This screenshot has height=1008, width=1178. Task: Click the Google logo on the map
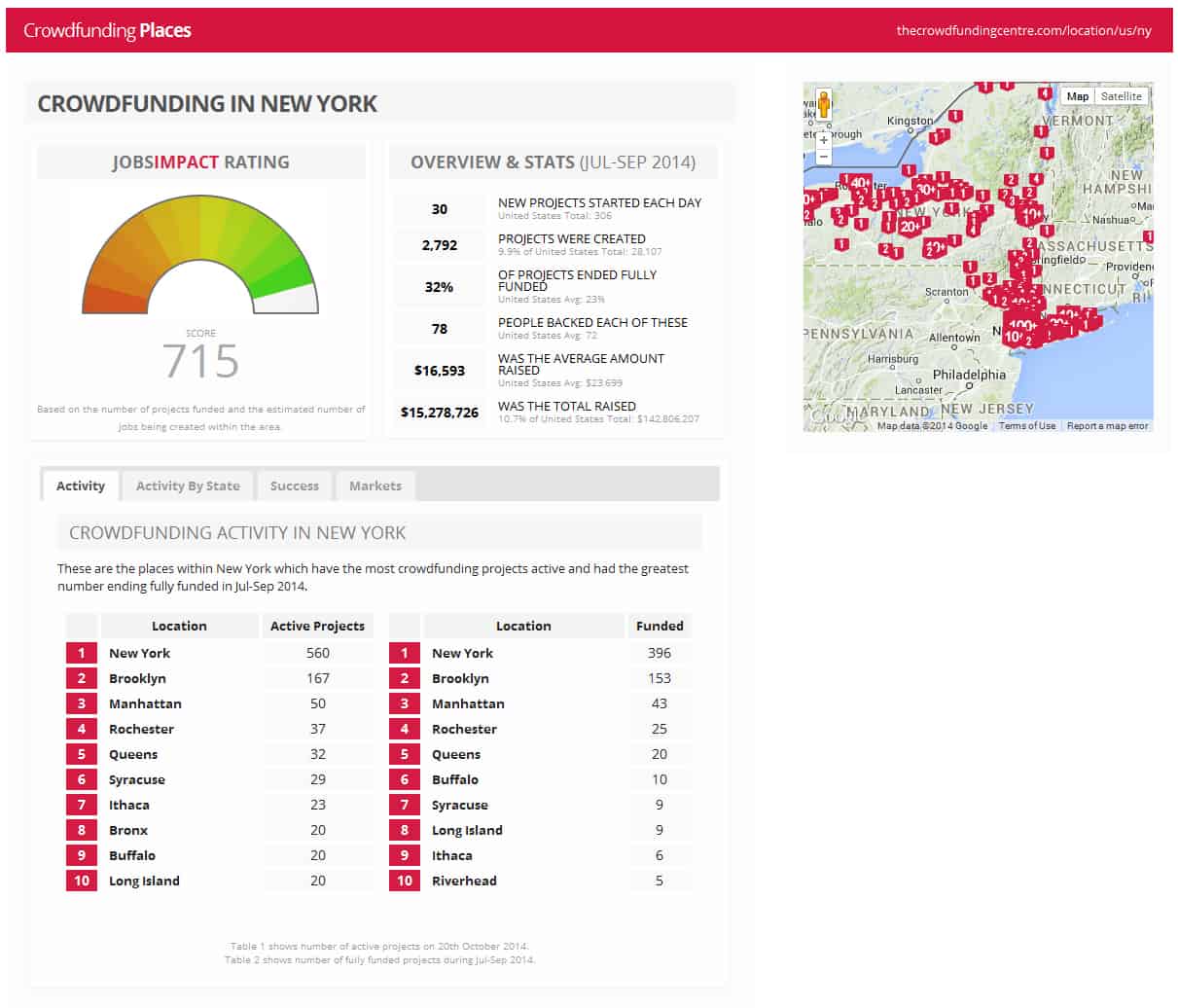825,417
